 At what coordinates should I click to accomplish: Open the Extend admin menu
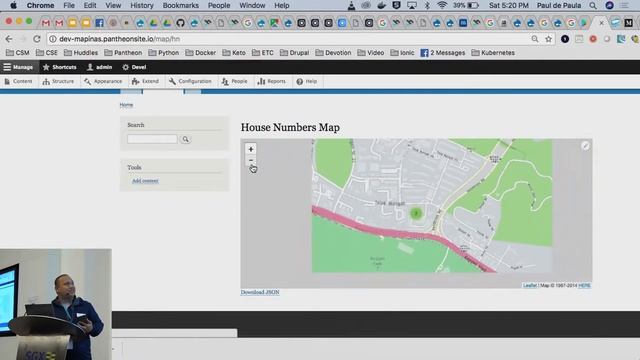pos(145,81)
